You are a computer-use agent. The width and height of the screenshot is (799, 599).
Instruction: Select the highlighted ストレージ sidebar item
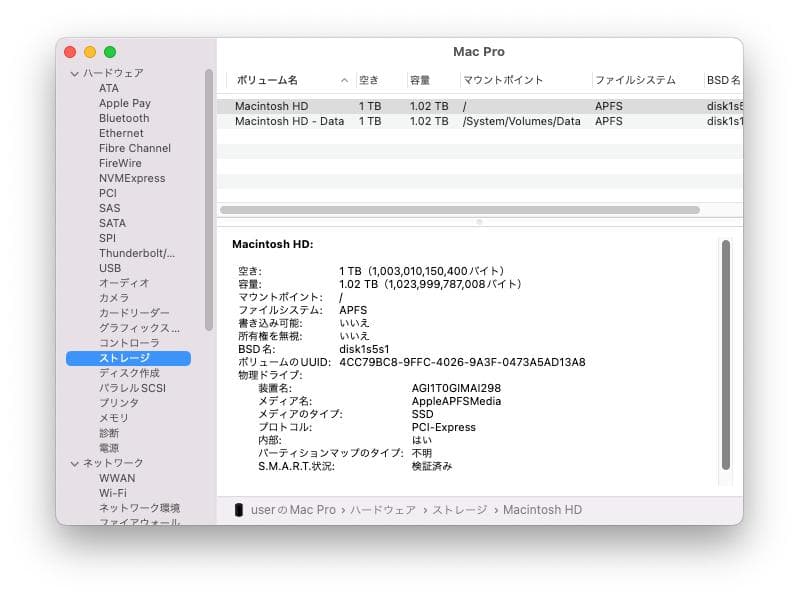pos(128,358)
